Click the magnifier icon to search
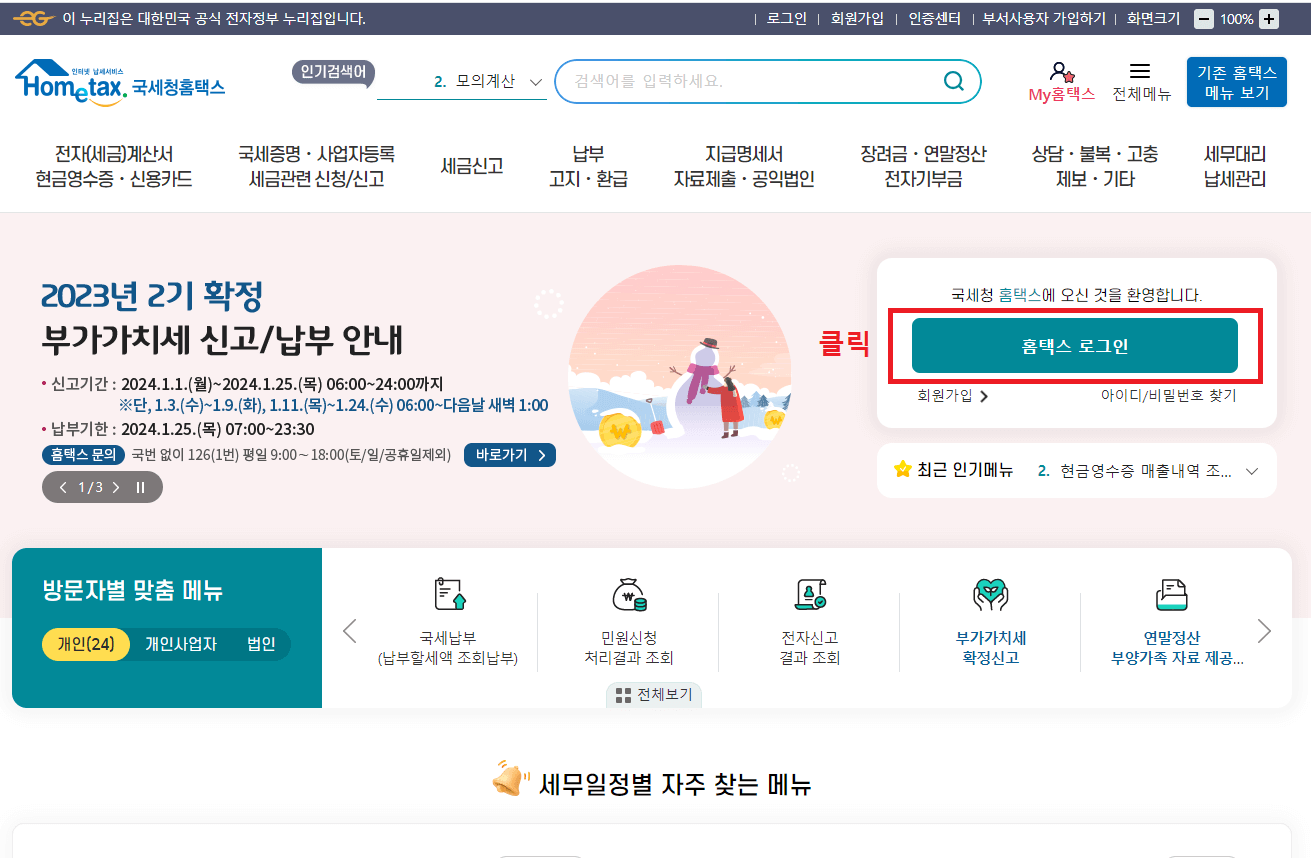 tap(952, 81)
